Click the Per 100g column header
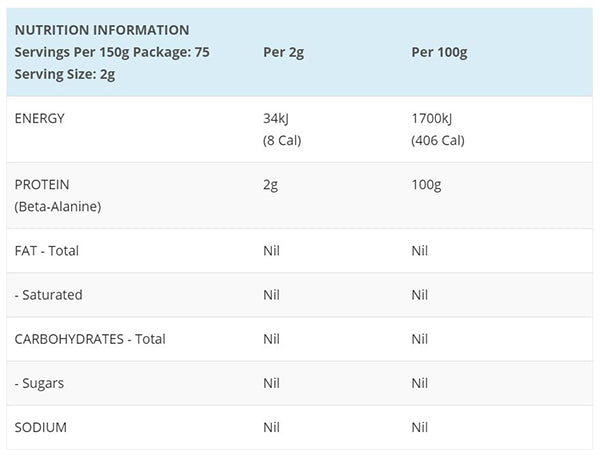 (439, 52)
